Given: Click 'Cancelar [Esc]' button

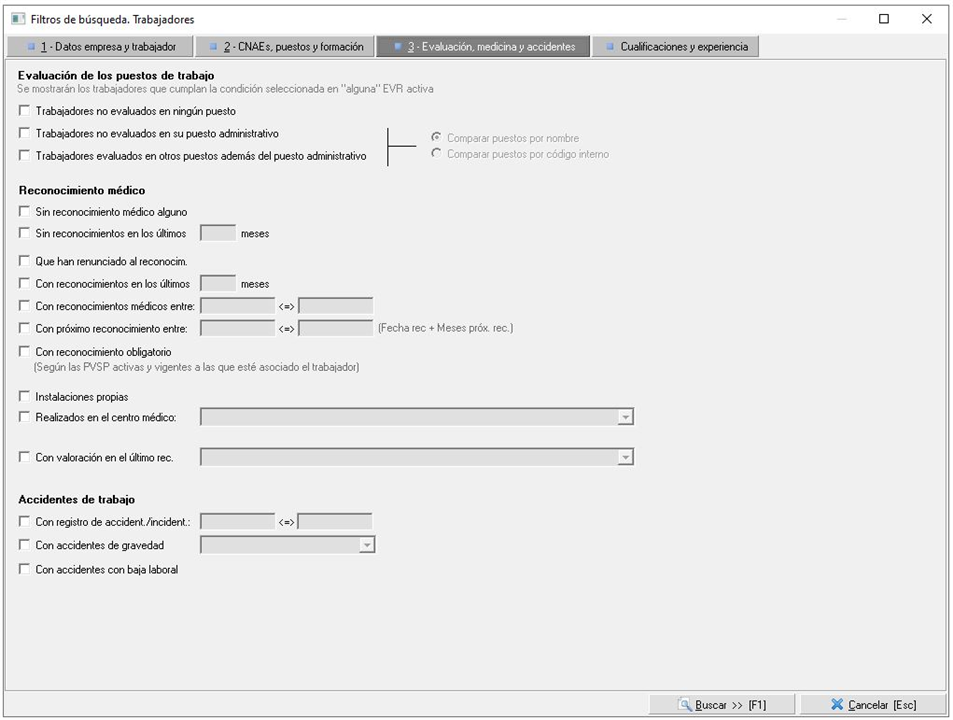Looking at the screenshot, I should [x=873, y=705].
